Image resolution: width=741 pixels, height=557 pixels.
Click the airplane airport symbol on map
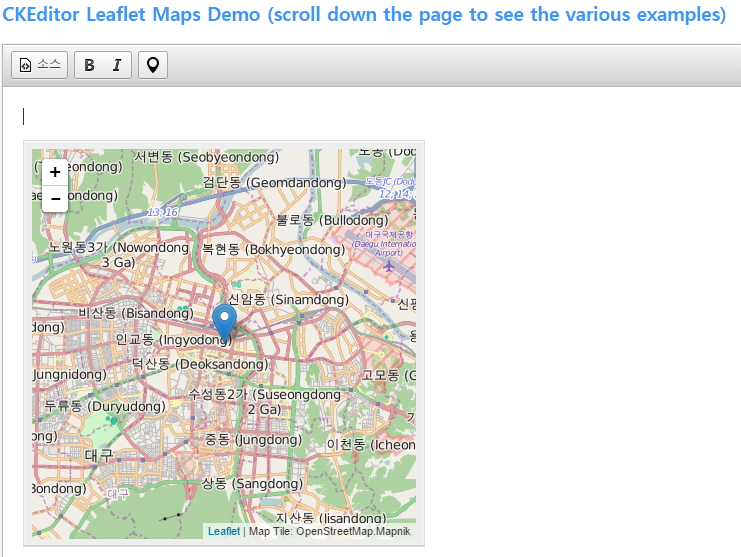pos(389,267)
